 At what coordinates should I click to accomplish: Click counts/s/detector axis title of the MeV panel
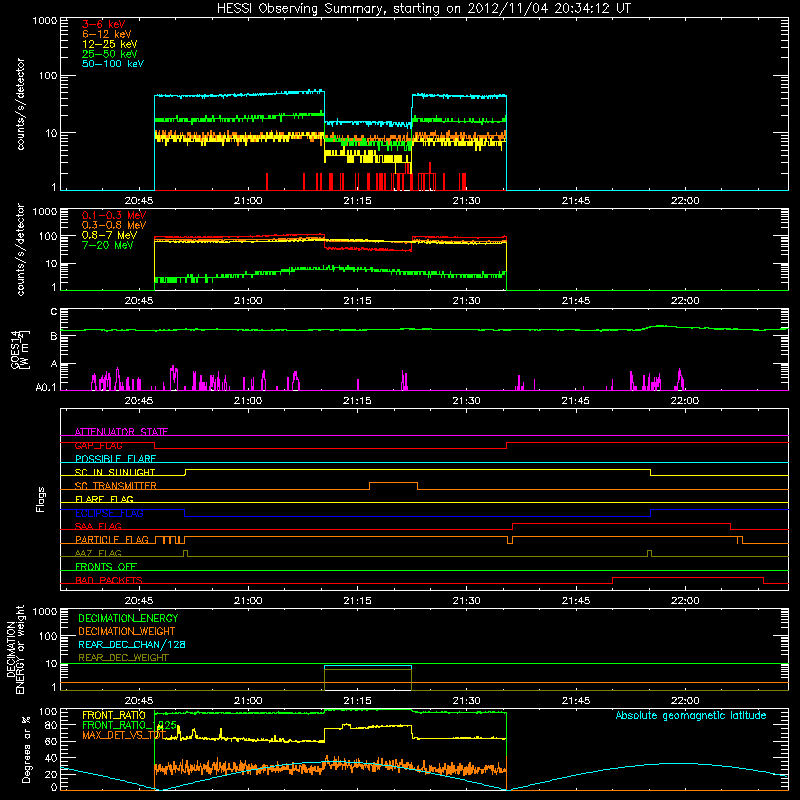pyautogui.click(x=20, y=249)
